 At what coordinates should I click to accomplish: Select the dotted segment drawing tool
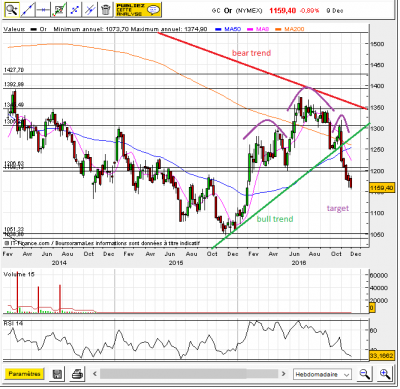[x=74, y=10]
